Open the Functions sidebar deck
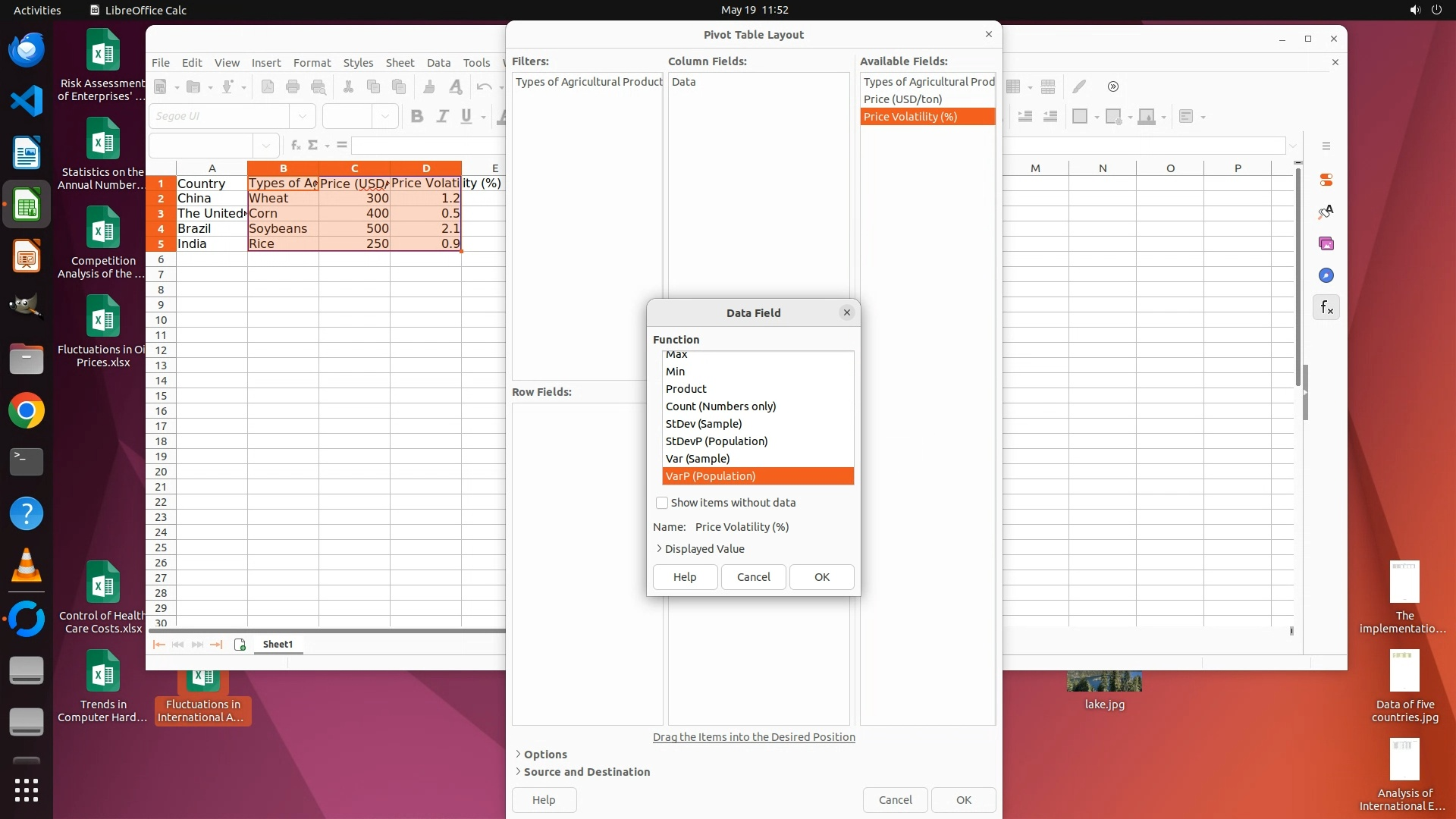This screenshot has height=819, width=1456. pos(1326,308)
